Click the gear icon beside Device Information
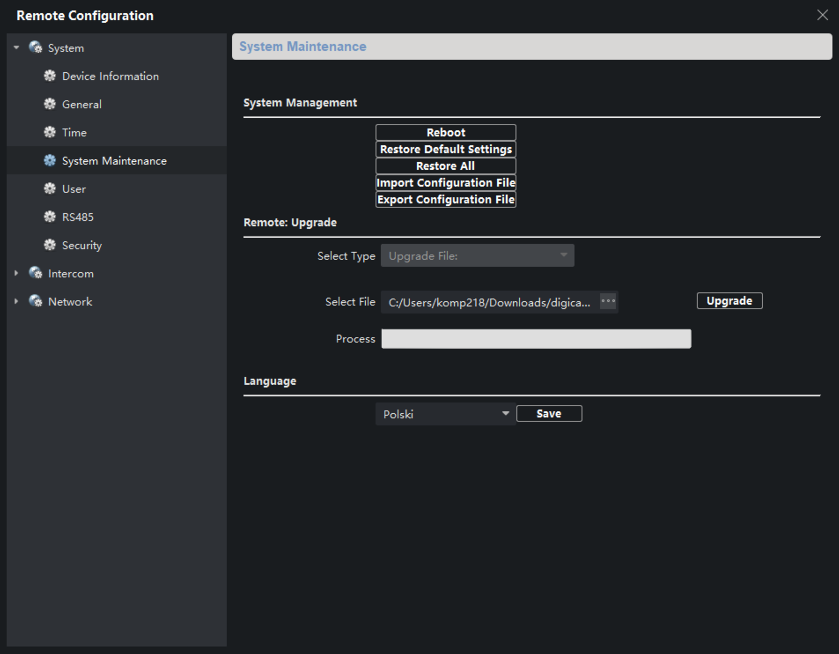The height and width of the screenshot is (654, 839). pyautogui.click(x=50, y=76)
